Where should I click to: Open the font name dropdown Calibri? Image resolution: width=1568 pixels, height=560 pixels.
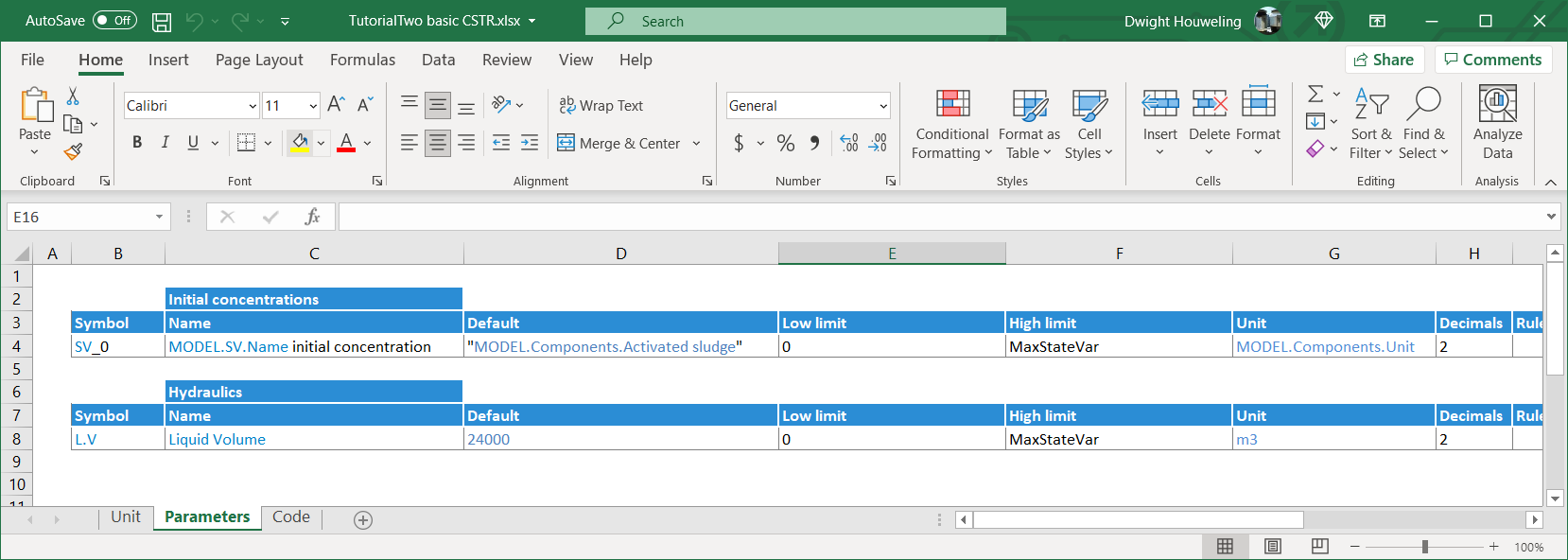pyautogui.click(x=253, y=106)
